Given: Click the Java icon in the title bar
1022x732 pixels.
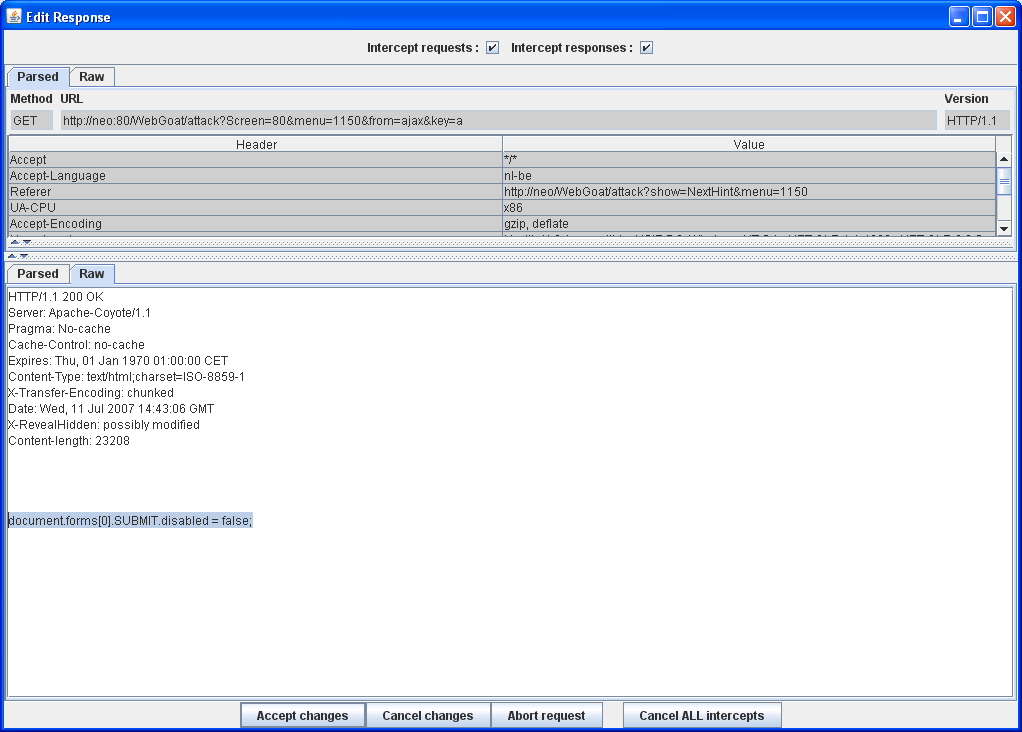Looking at the screenshot, I should [x=14, y=17].
